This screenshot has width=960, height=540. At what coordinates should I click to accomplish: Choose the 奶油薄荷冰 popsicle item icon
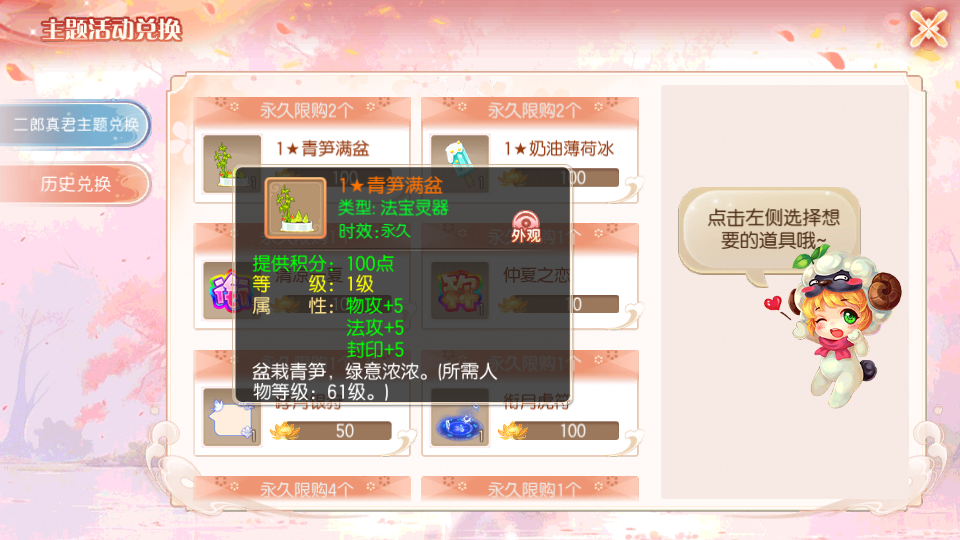click(460, 163)
